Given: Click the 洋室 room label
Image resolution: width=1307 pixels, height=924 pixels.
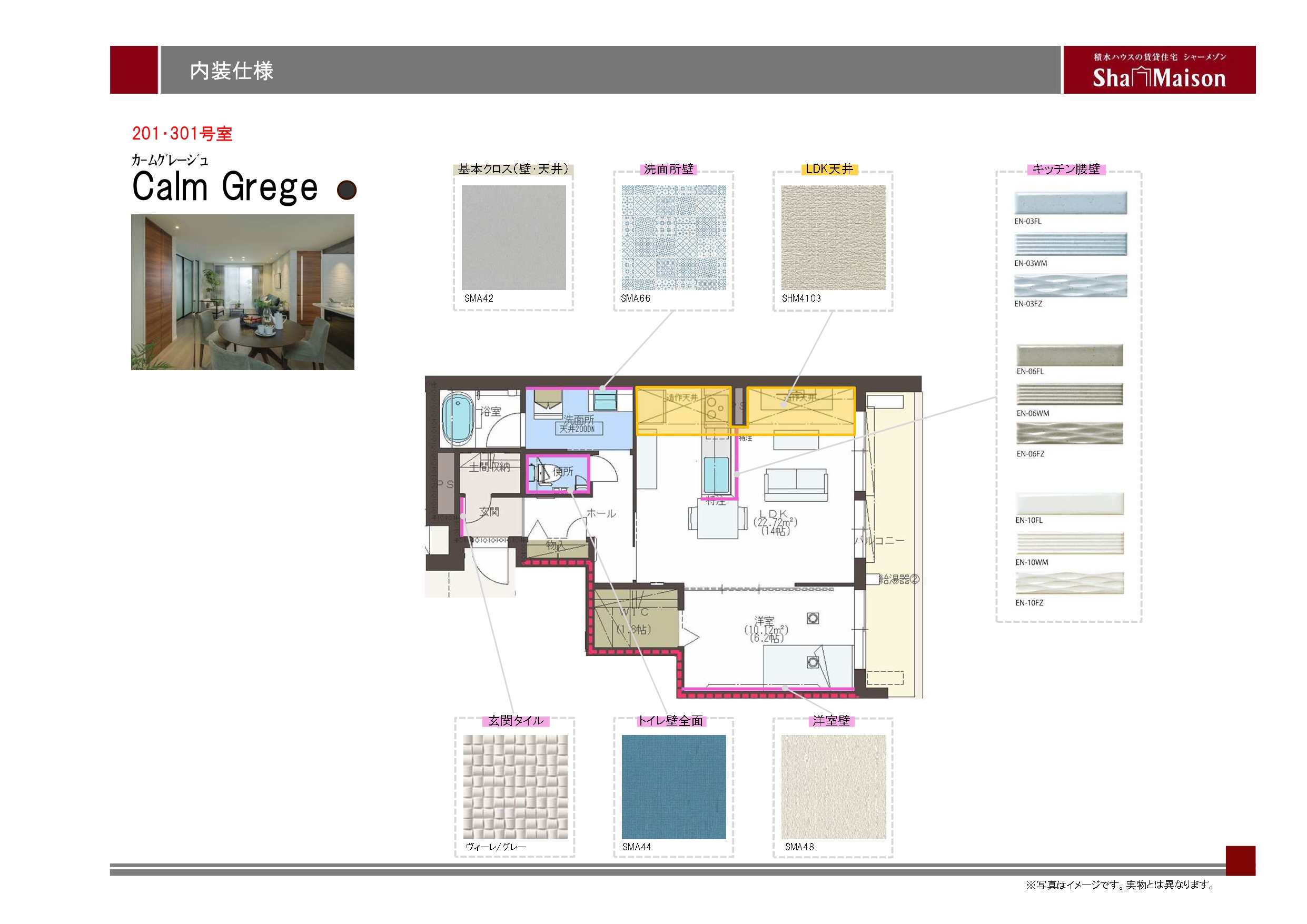Looking at the screenshot, I should pos(765,621).
